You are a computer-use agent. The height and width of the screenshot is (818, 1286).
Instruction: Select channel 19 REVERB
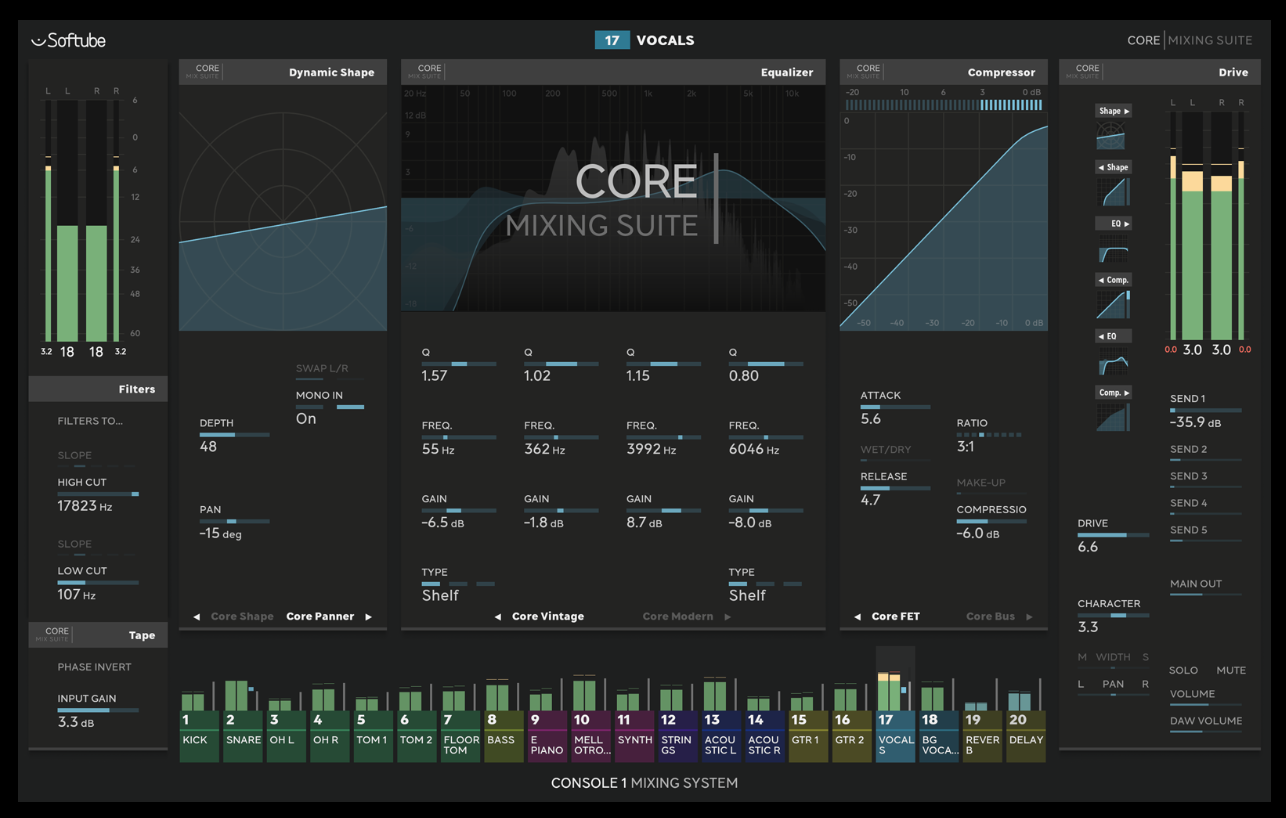982,736
